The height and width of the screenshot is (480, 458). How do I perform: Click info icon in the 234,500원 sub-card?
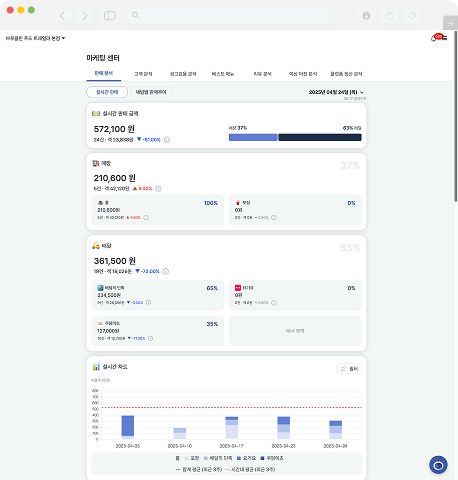pos(148,303)
